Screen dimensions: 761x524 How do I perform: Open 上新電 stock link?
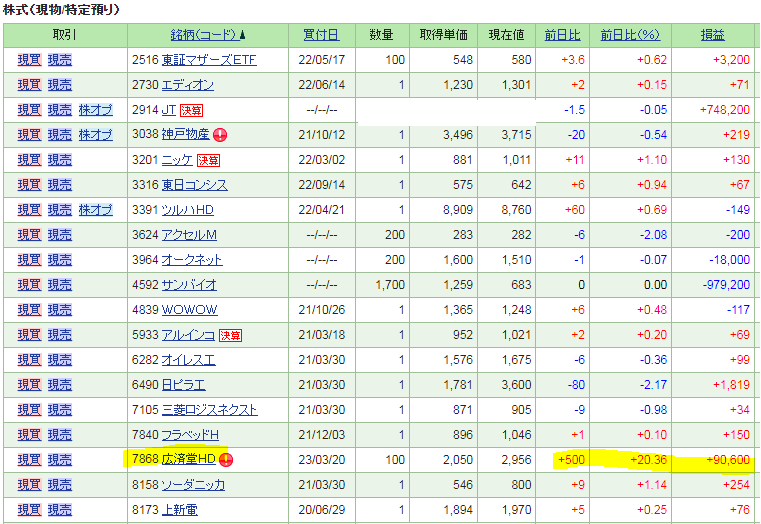tap(179, 510)
